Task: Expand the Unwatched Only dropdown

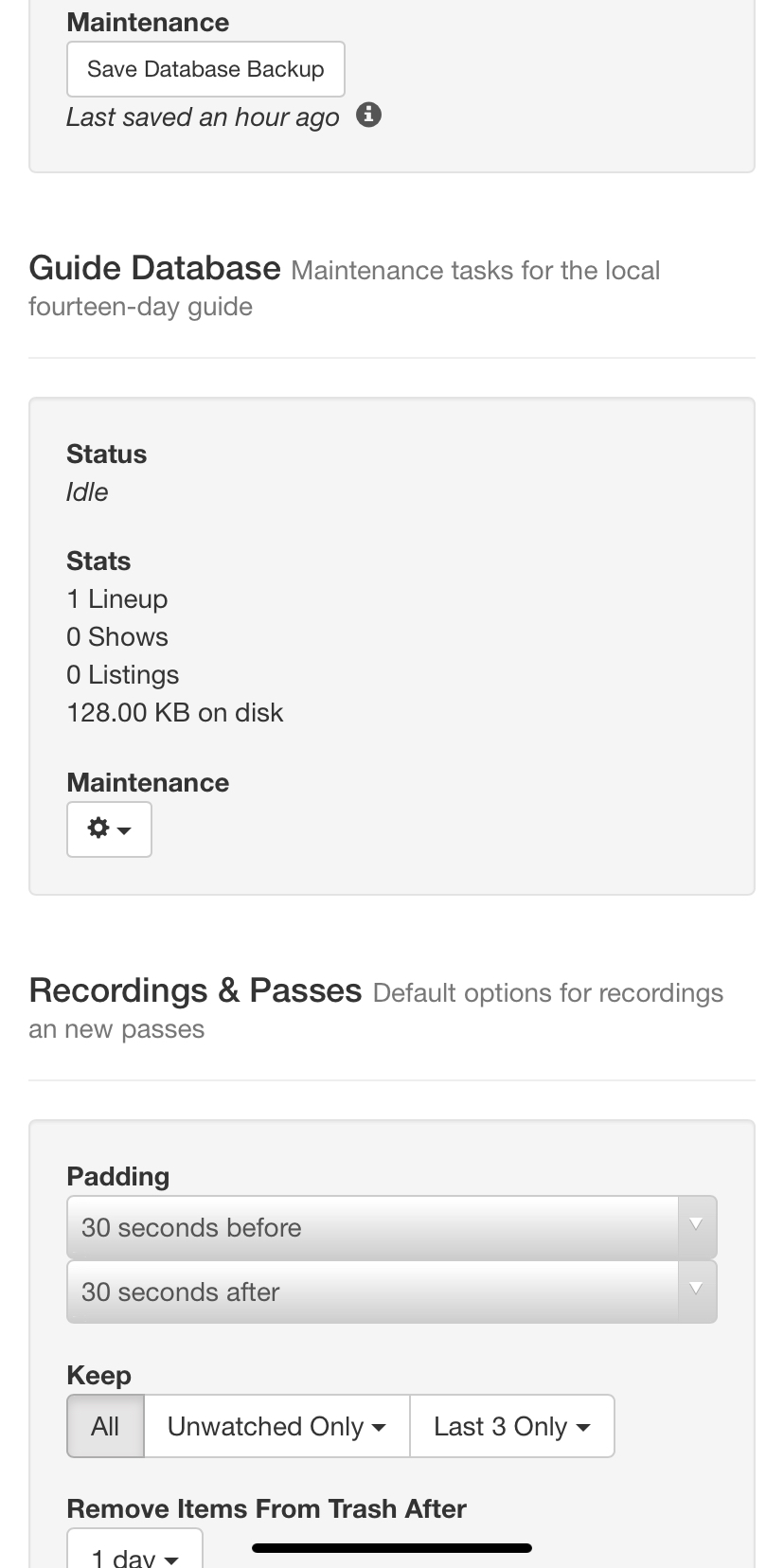Action: click(276, 1426)
